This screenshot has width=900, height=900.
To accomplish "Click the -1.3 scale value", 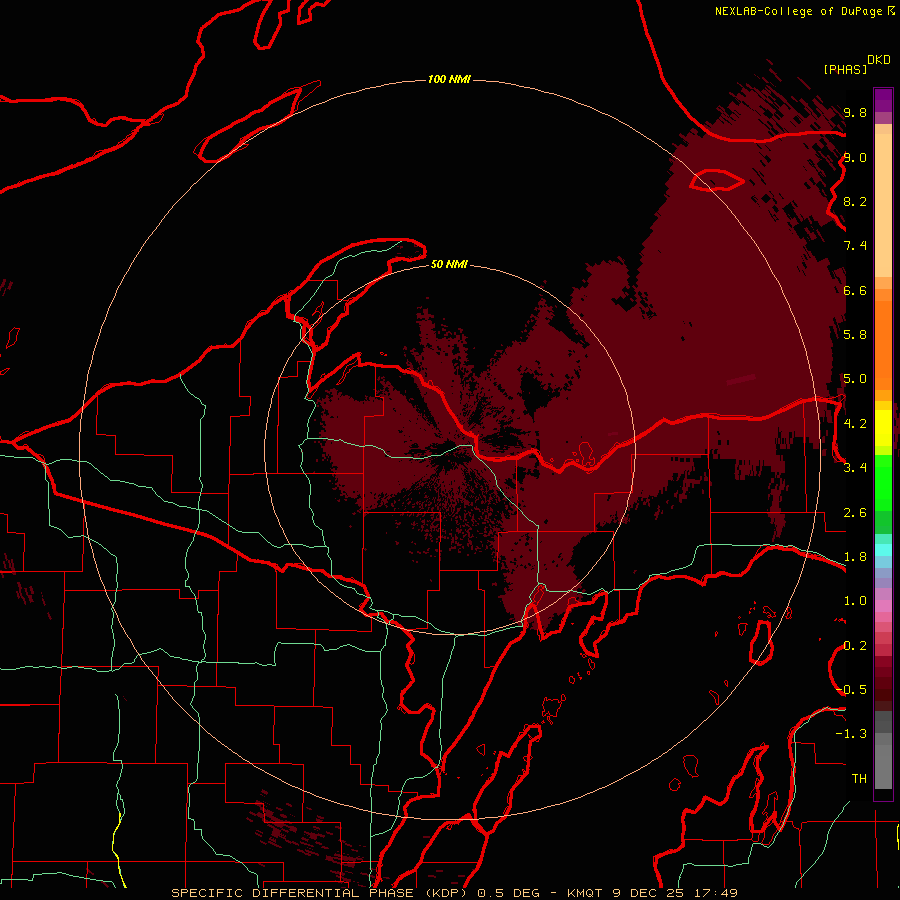I will 851,734.
